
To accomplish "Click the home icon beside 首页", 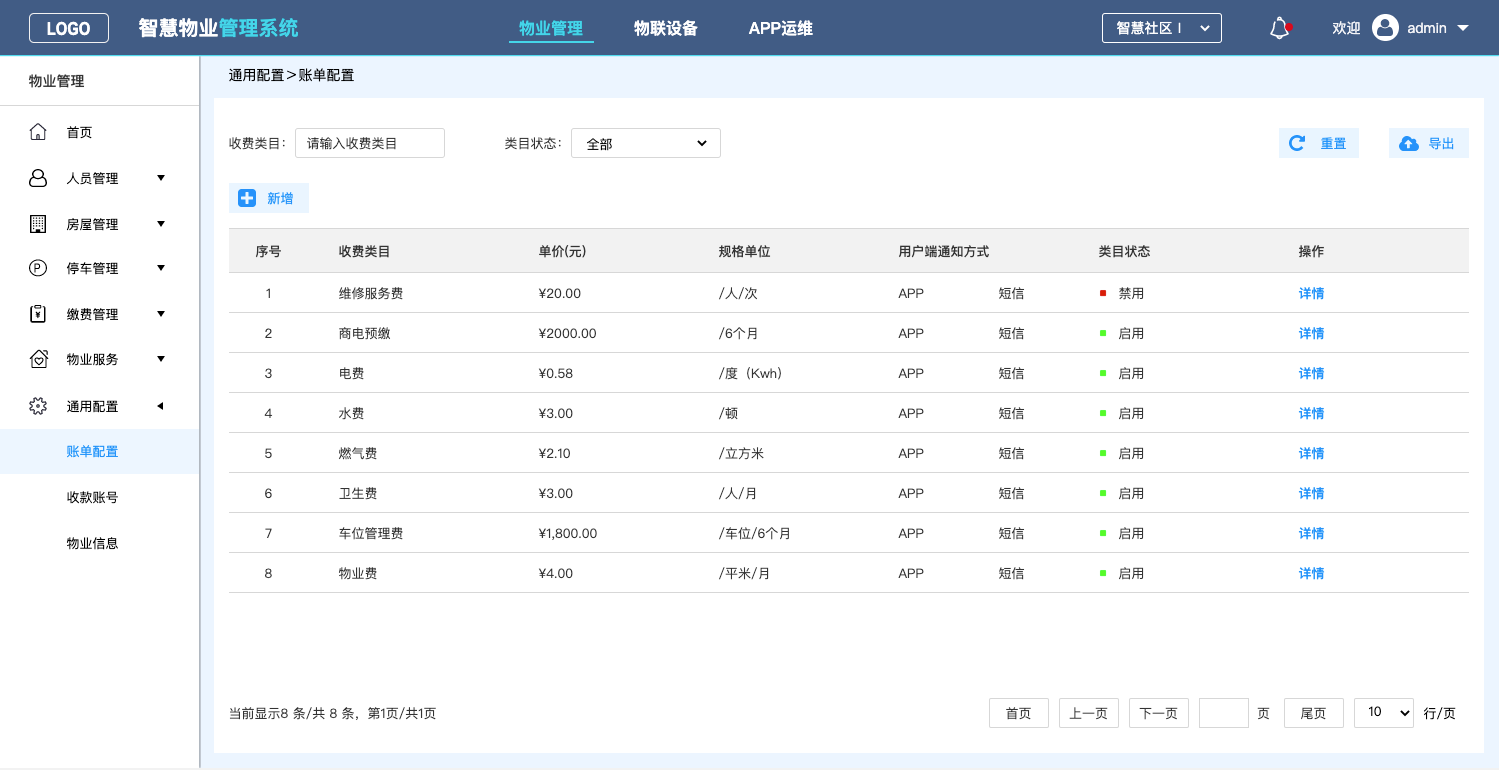I will pyautogui.click(x=38, y=132).
